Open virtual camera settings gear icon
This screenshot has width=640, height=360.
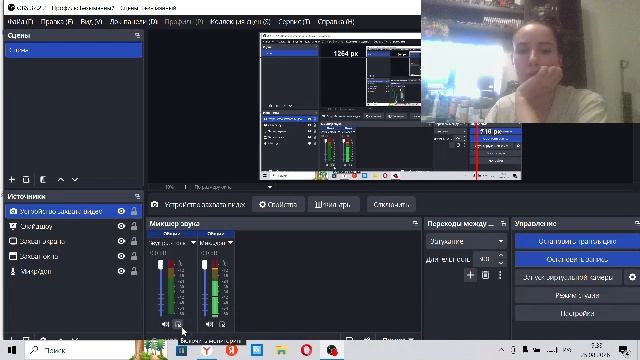point(632,277)
